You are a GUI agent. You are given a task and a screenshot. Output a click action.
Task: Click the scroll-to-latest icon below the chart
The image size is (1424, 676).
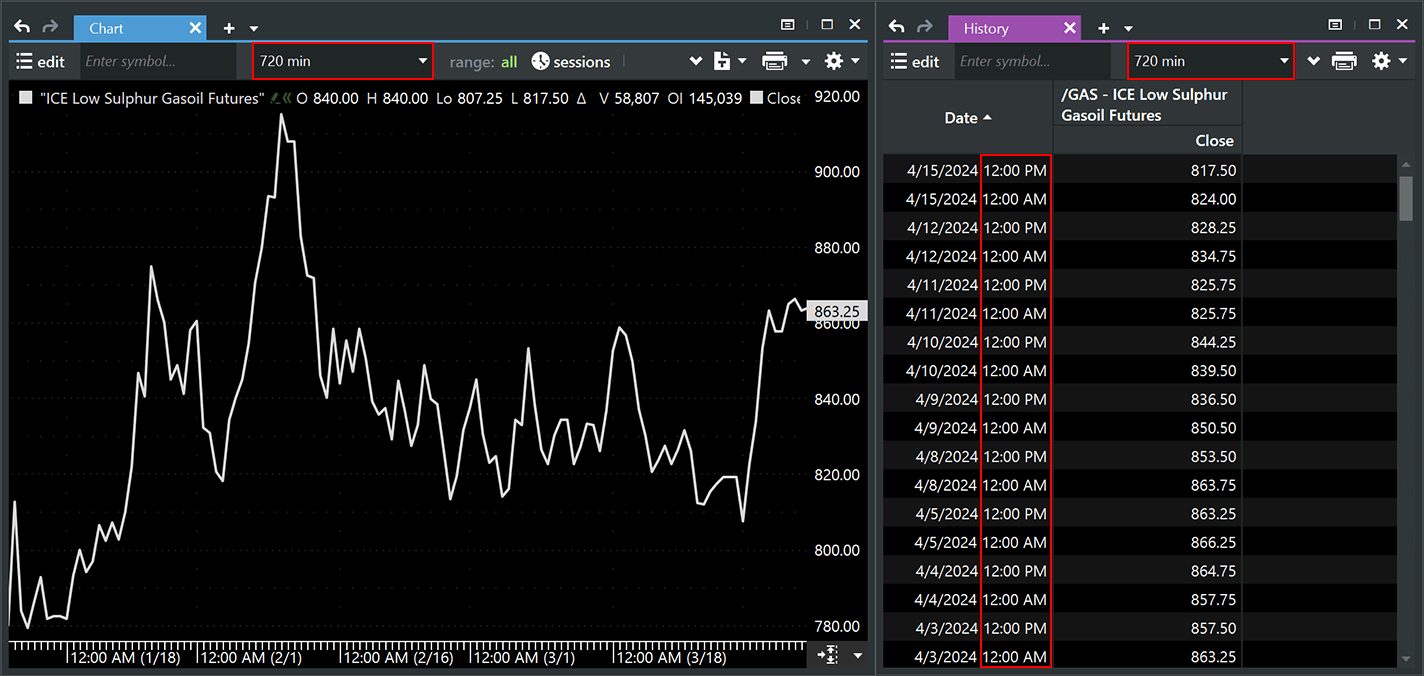point(827,655)
